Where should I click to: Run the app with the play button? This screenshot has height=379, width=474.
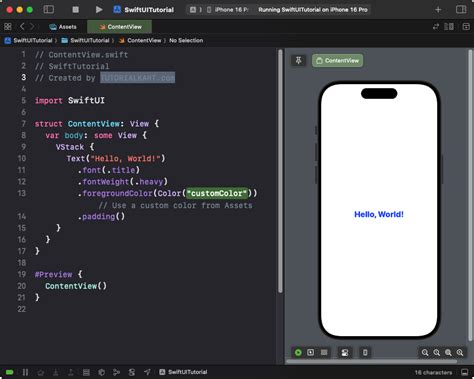point(99,10)
